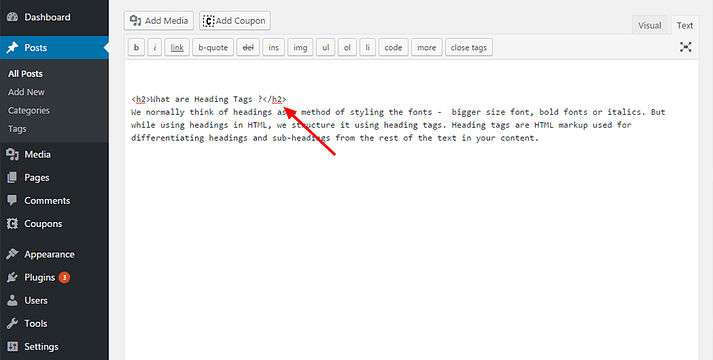Open Categories submenu

pyautogui.click(x=29, y=110)
